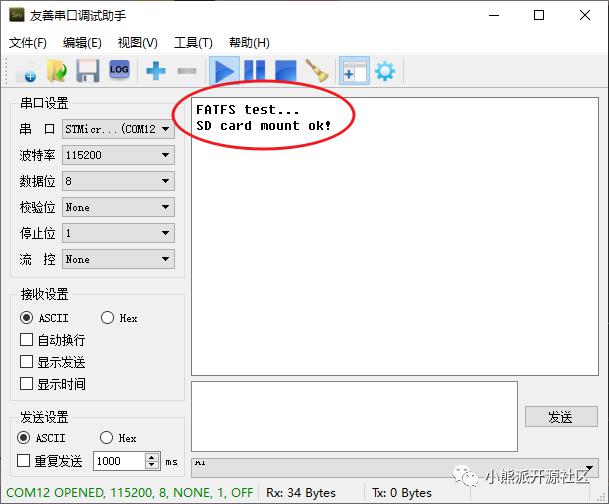Select Hex radio in receive settings
This screenshot has width=609, height=504.
tap(107, 318)
